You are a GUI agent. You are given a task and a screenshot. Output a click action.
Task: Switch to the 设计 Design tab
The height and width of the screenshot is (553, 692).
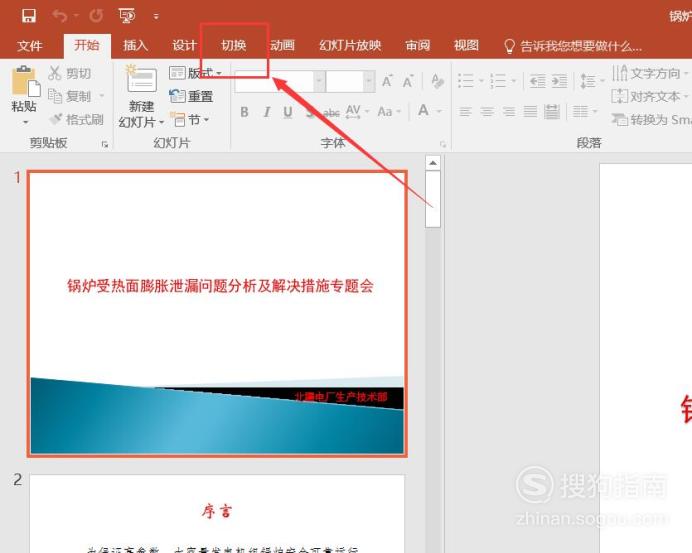pyautogui.click(x=184, y=45)
